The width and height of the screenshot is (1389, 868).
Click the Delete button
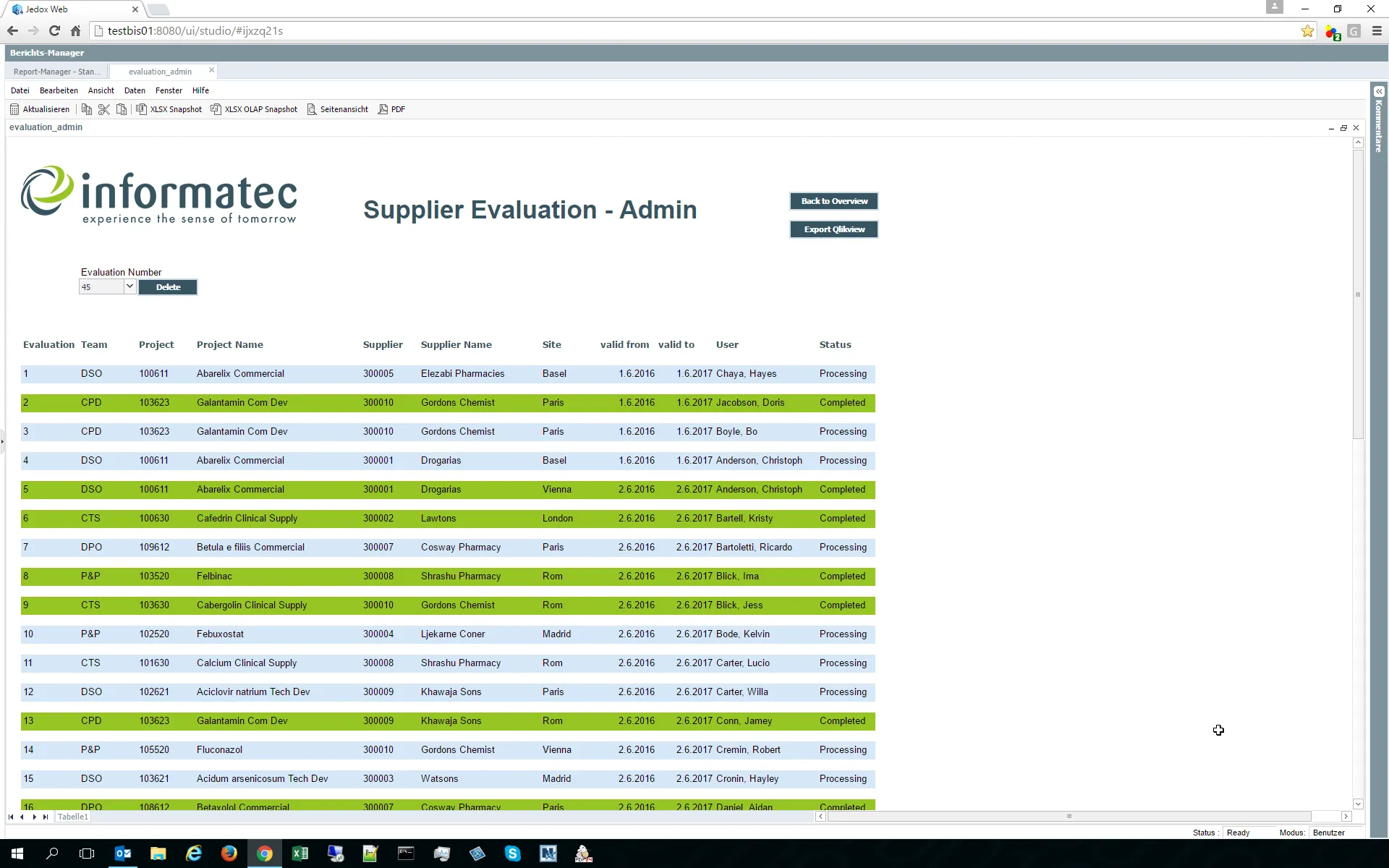pyautogui.click(x=168, y=287)
